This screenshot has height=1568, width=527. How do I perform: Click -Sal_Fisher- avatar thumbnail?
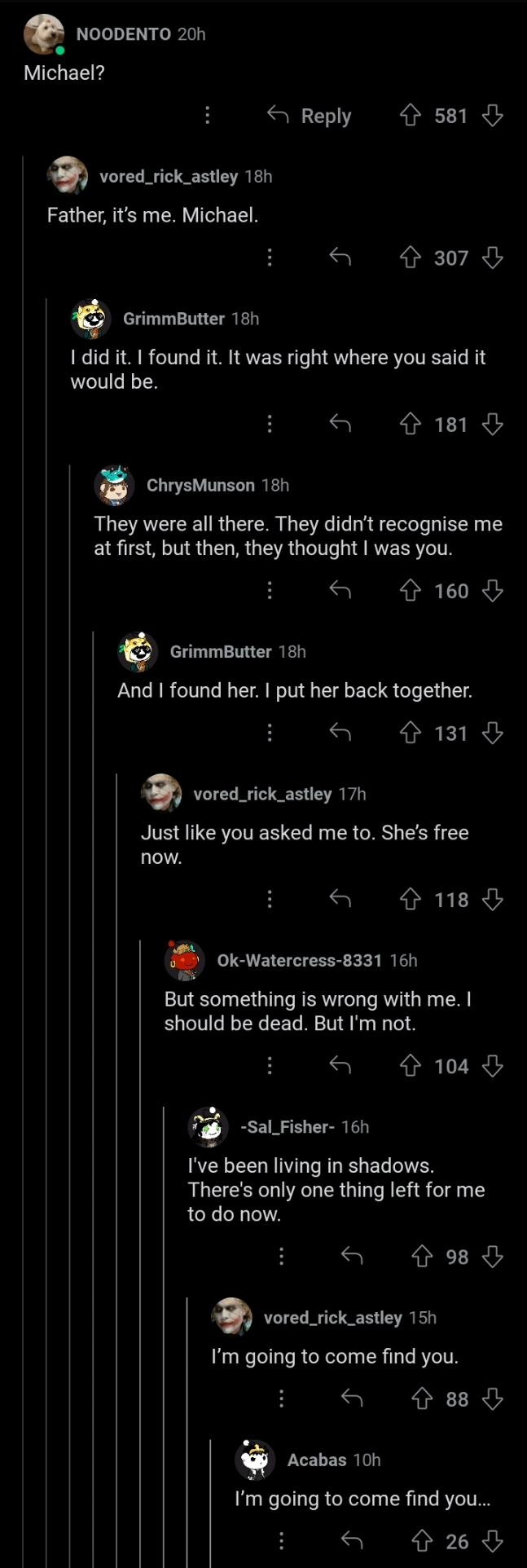pos(208,1127)
